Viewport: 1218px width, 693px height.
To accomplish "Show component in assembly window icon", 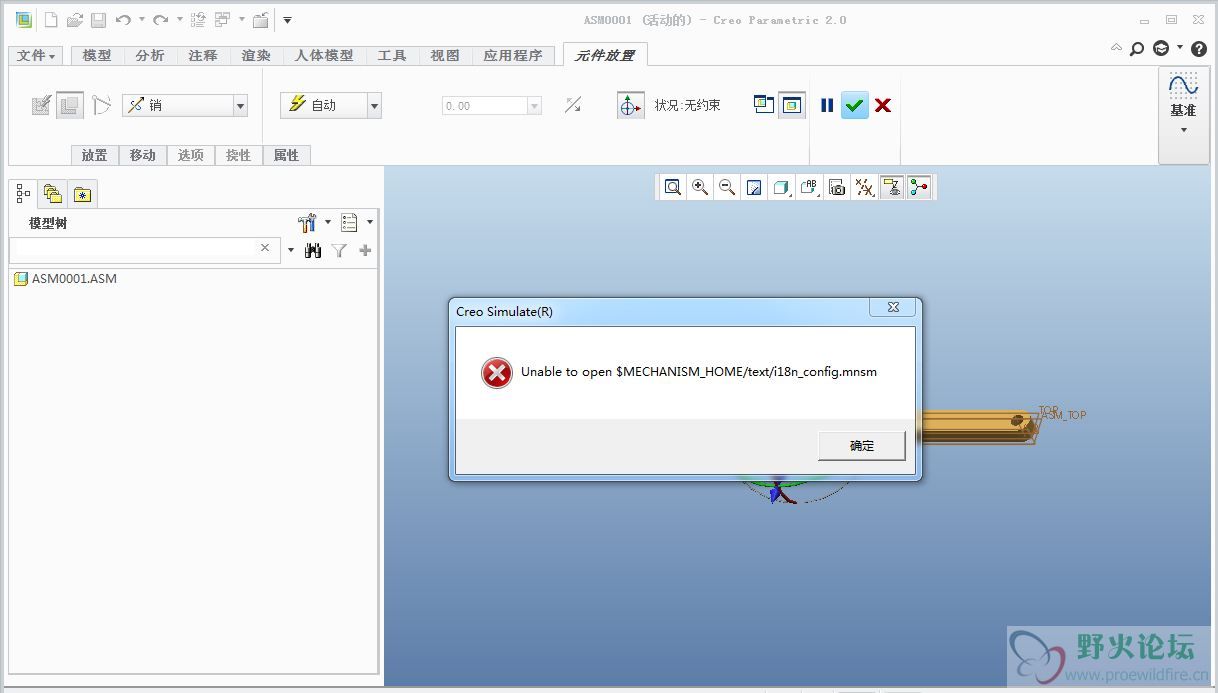I will click(x=792, y=105).
